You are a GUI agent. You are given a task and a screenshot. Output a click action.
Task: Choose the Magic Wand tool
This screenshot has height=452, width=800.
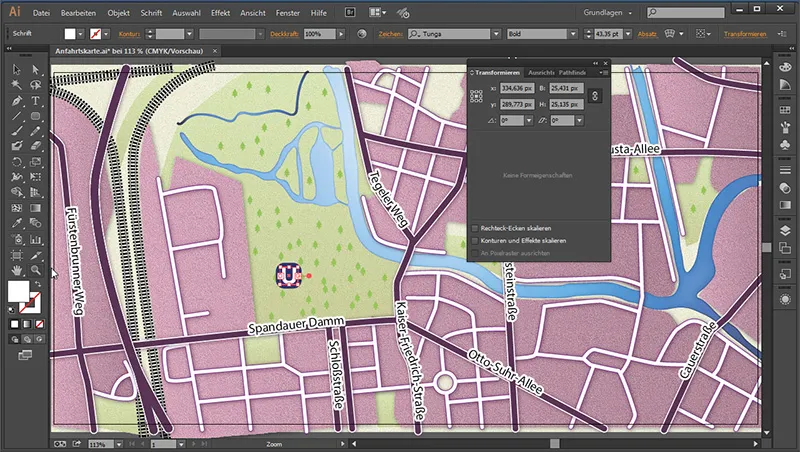click(x=16, y=85)
